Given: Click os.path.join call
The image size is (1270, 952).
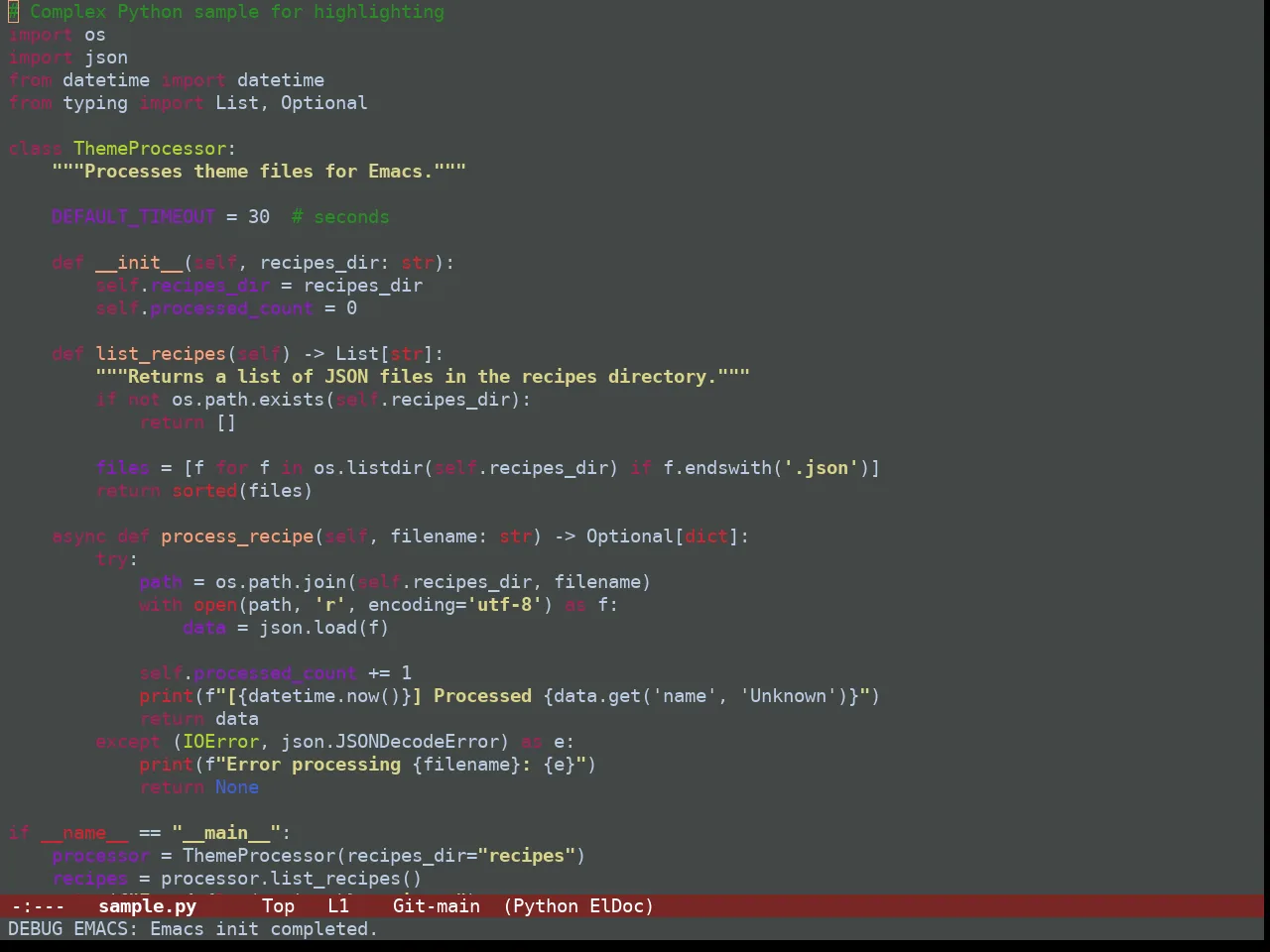Looking at the screenshot, I should tap(281, 582).
